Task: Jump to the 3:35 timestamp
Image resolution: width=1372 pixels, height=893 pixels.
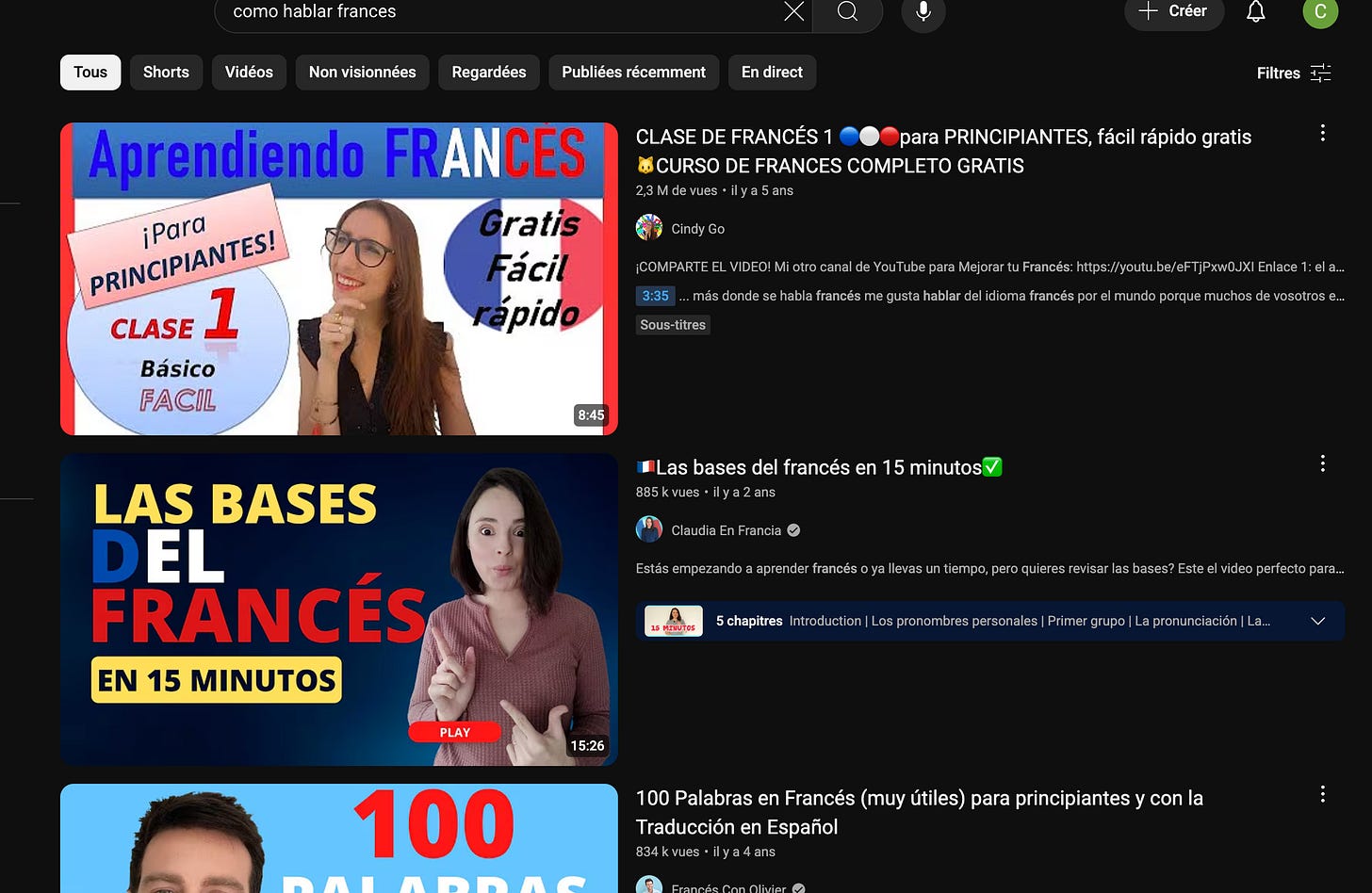Action: pyautogui.click(x=655, y=296)
